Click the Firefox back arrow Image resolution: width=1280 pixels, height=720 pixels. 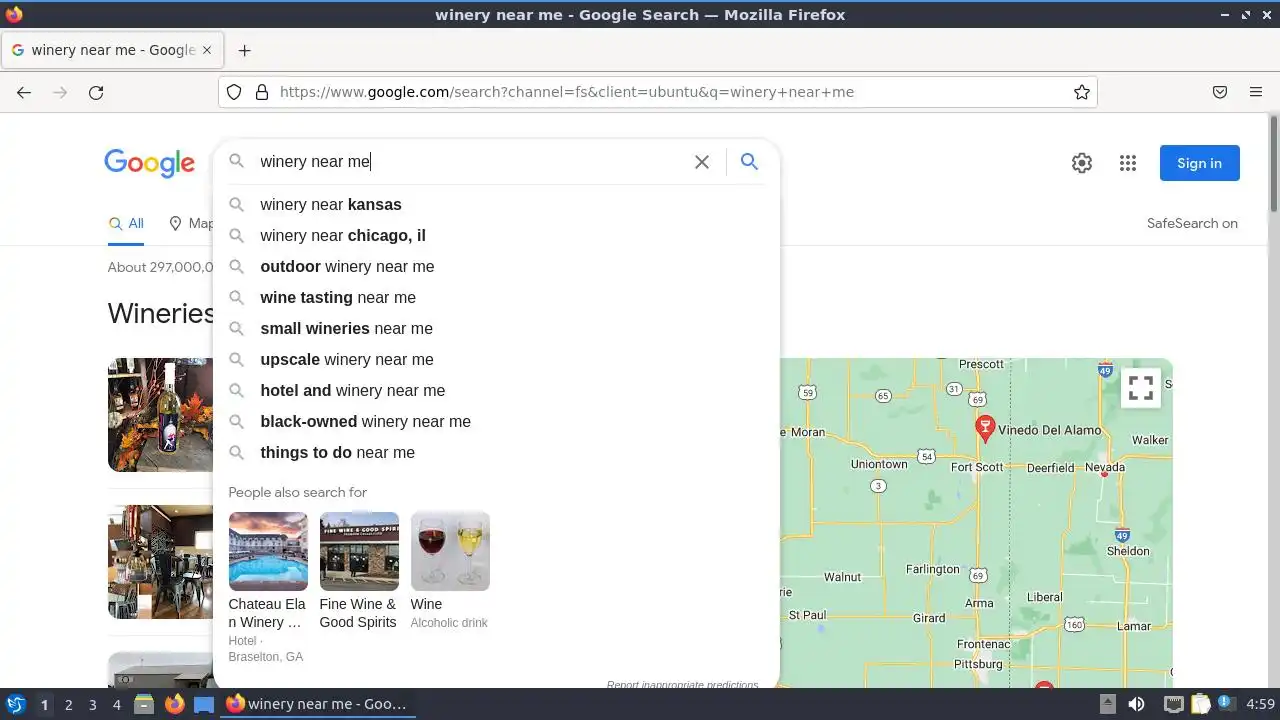pos(24,92)
